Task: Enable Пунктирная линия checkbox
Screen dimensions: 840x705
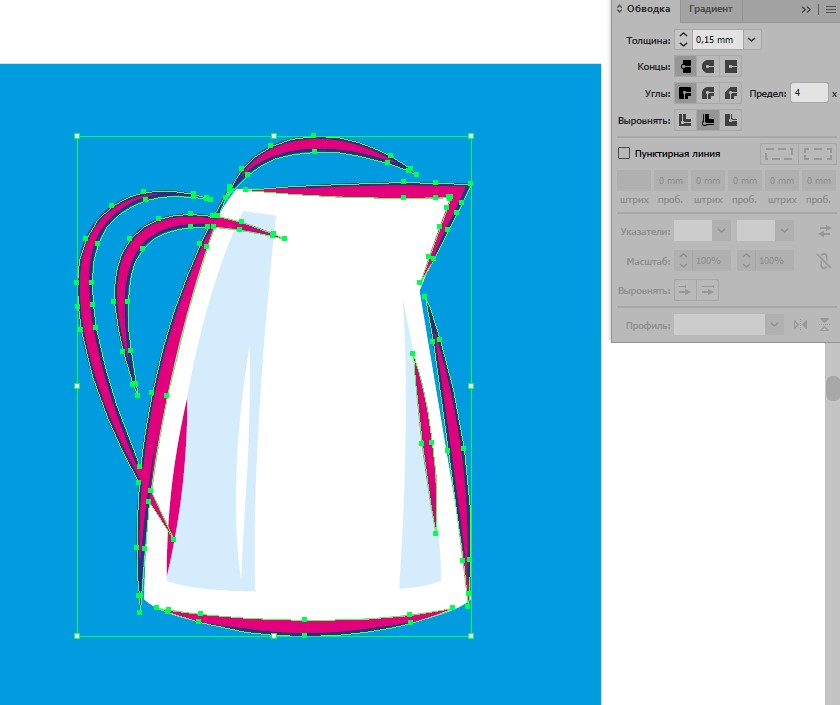Action: coord(624,153)
